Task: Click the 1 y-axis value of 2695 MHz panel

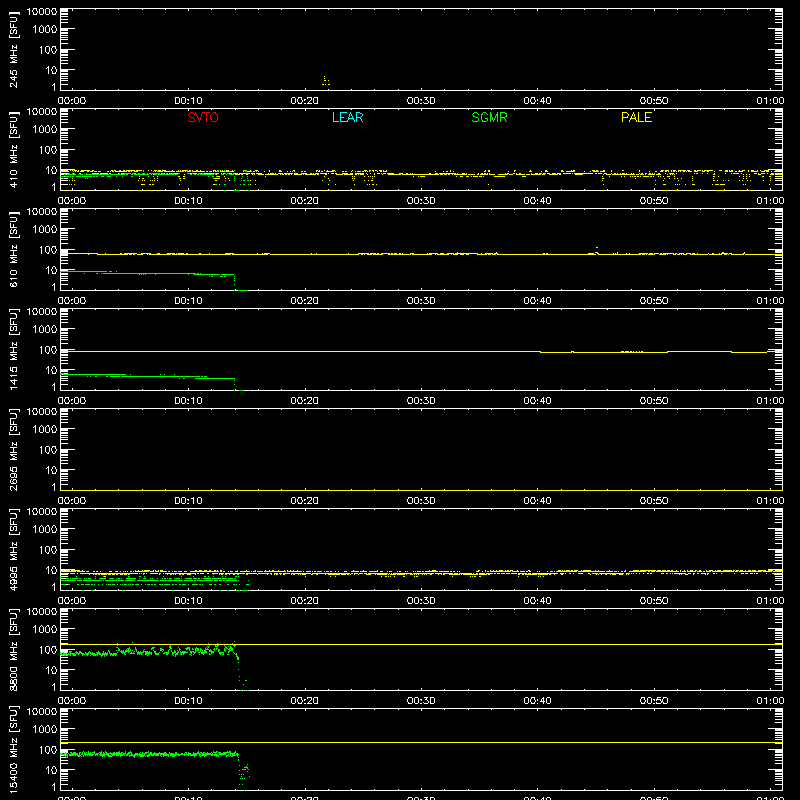Action: coord(54,487)
